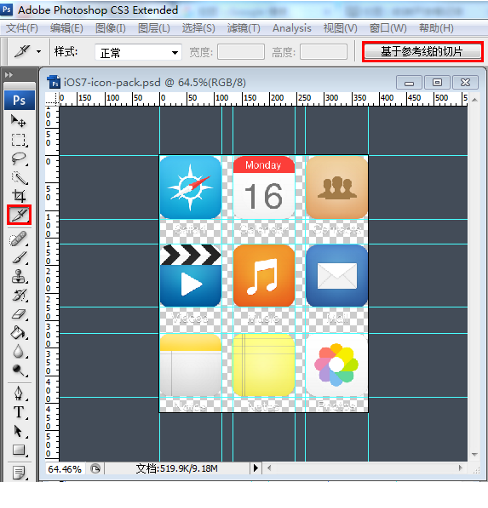This screenshot has height=508, width=488.
Task: Select the History Brush tool
Action: pos(18,295)
